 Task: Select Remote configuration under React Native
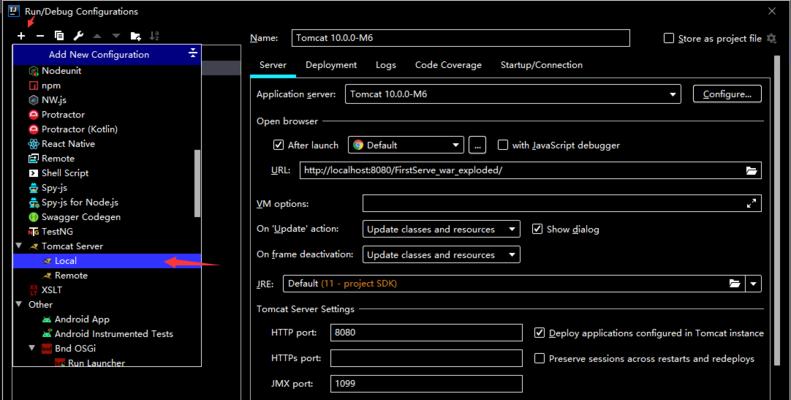[107, 158]
